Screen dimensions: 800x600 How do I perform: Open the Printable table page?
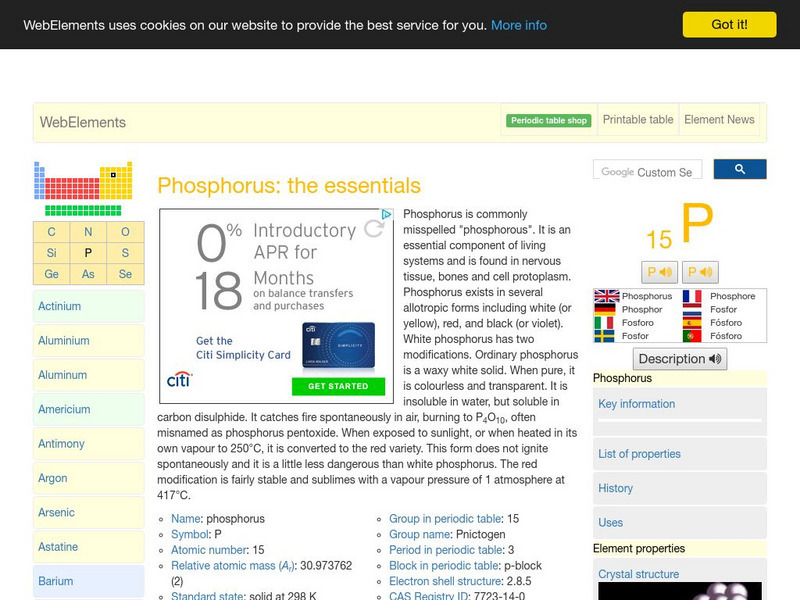pyautogui.click(x=637, y=119)
